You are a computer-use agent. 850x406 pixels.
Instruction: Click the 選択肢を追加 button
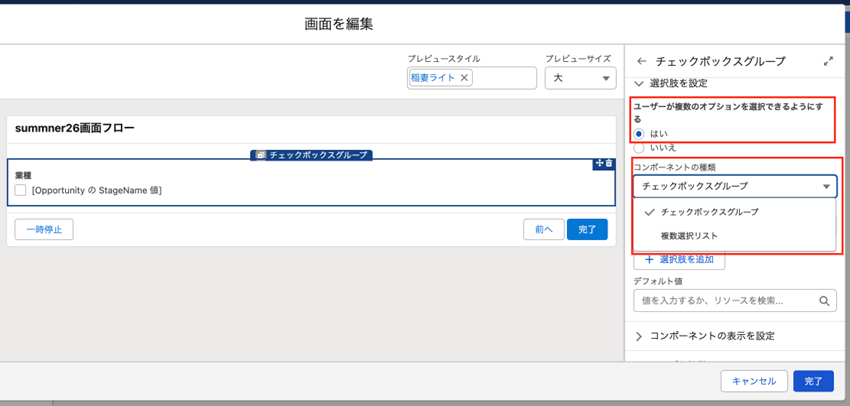point(679,259)
